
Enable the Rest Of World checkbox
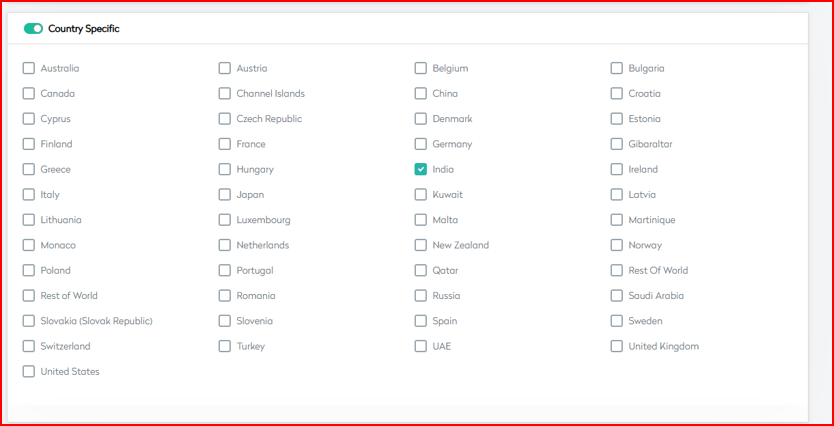coord(617,271)
